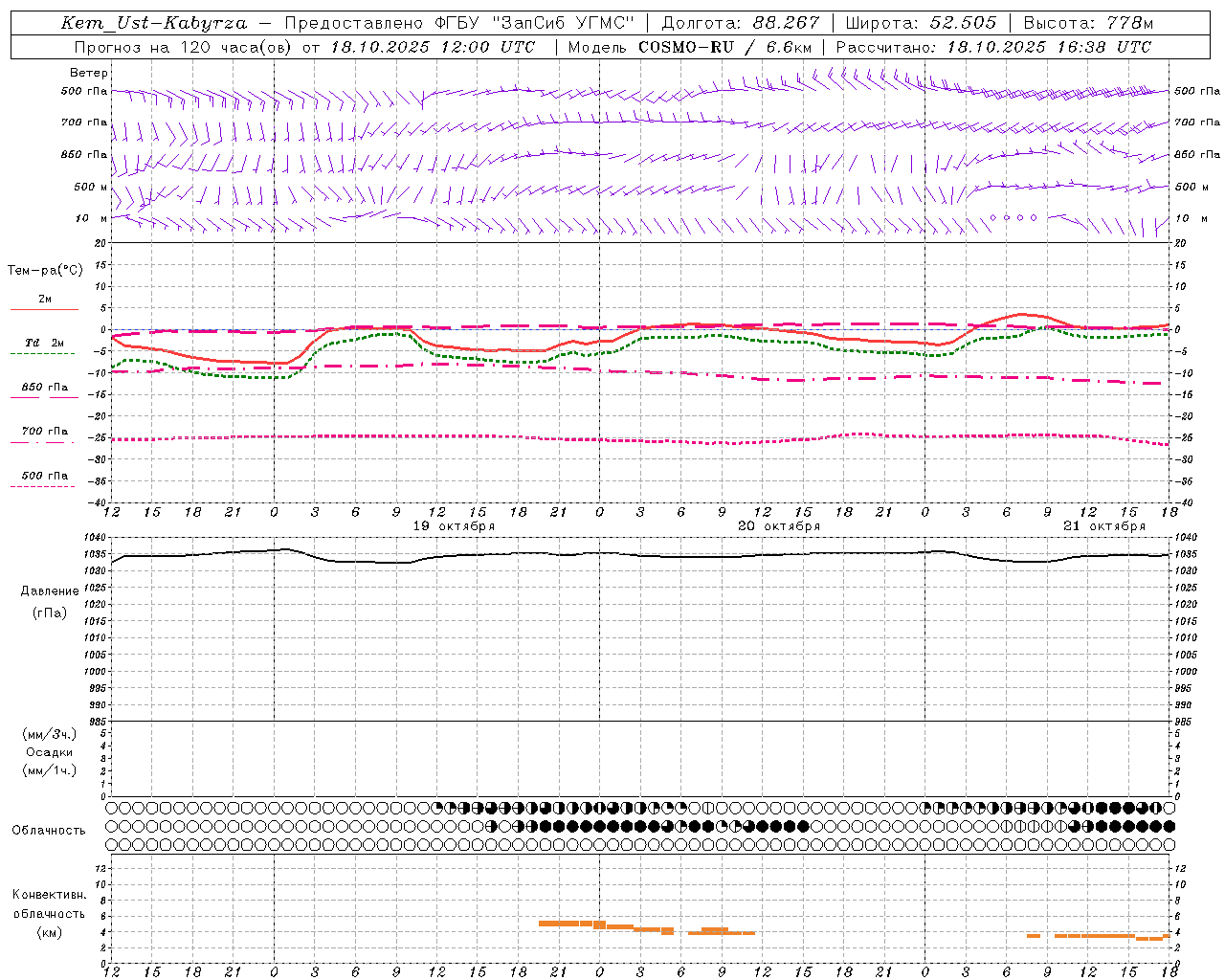
Task: Click the Высота: 778м header value
Action: (1088, 23)
